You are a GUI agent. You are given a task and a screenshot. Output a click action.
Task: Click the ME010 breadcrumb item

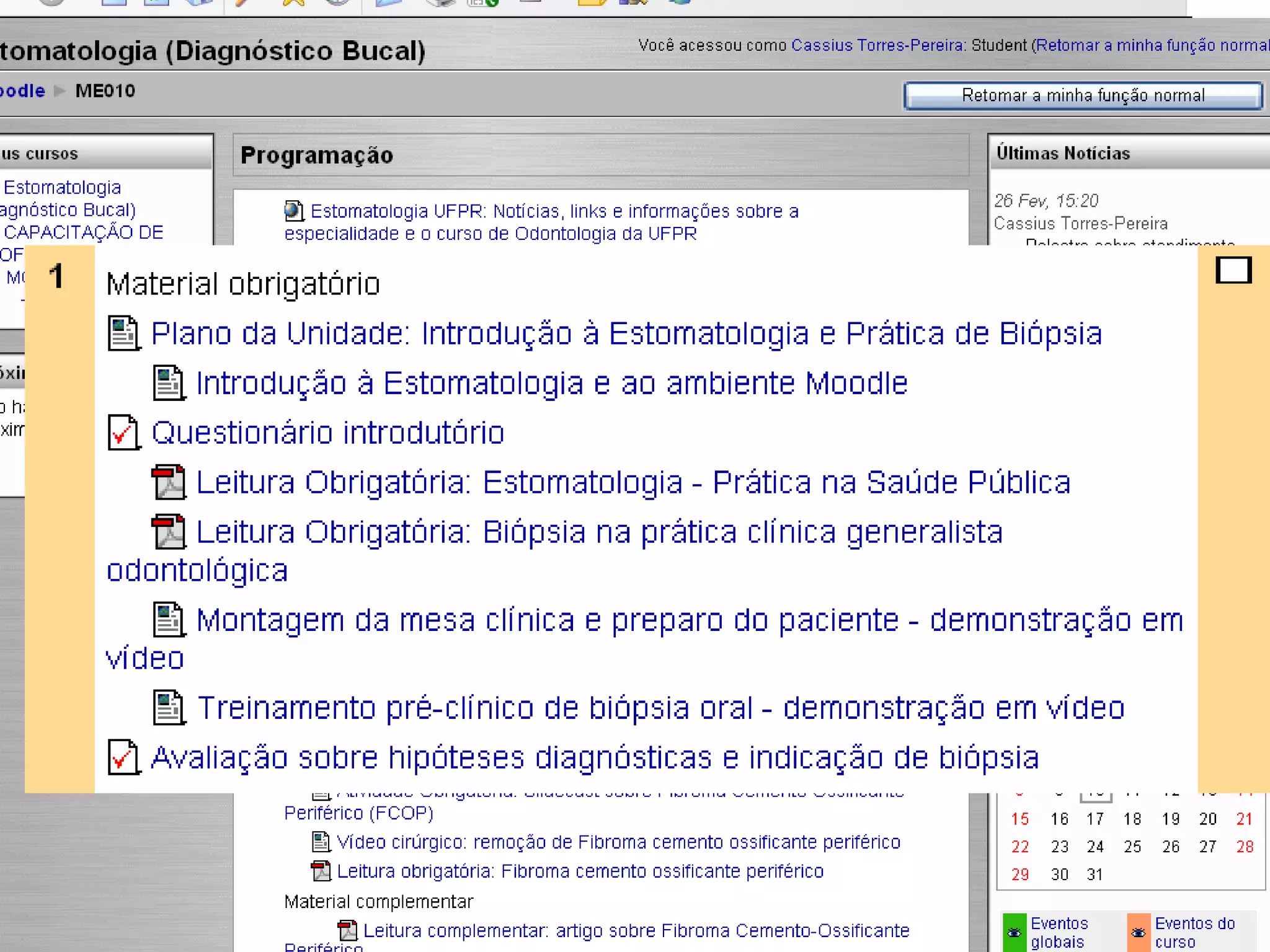point(105,91)
